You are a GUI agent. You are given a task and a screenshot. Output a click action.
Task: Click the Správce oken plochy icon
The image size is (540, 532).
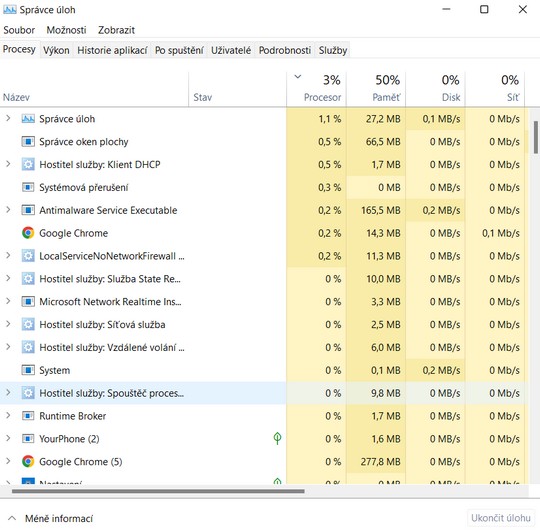pyautogui.click(x=28, y=142)
